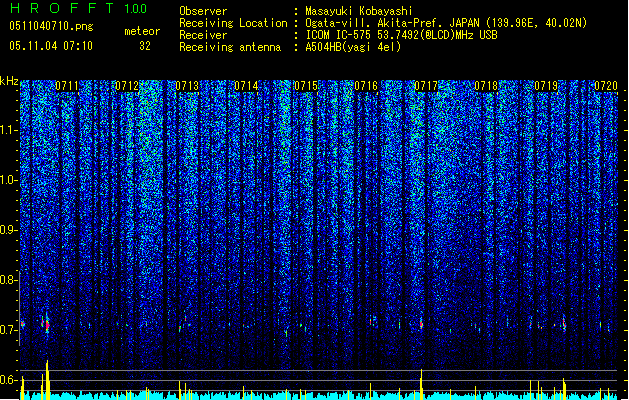
Task: Click the 0715 time marker
Action: (x=306, y=86)
